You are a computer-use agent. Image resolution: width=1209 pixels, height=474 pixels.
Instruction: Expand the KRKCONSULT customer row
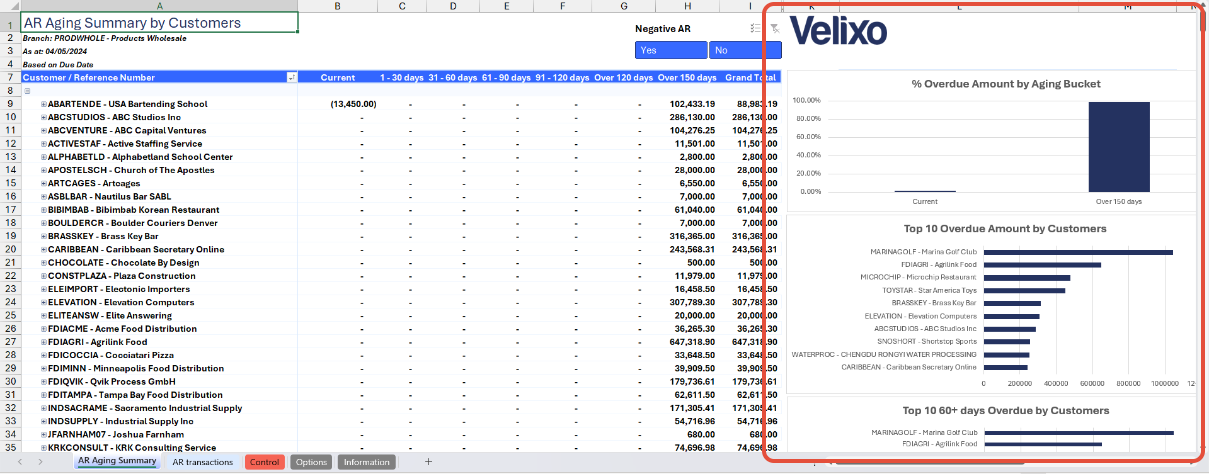[x=43, y=448]
